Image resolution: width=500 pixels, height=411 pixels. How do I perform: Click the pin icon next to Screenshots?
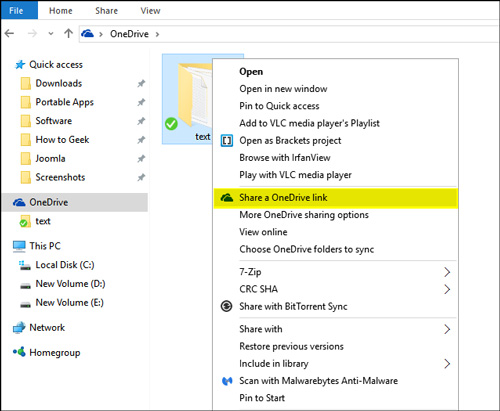pyautogui.click(x=141, y=177)
